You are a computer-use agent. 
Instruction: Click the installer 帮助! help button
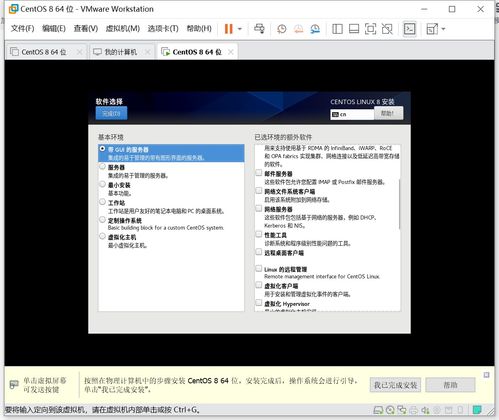pos(388,113)
